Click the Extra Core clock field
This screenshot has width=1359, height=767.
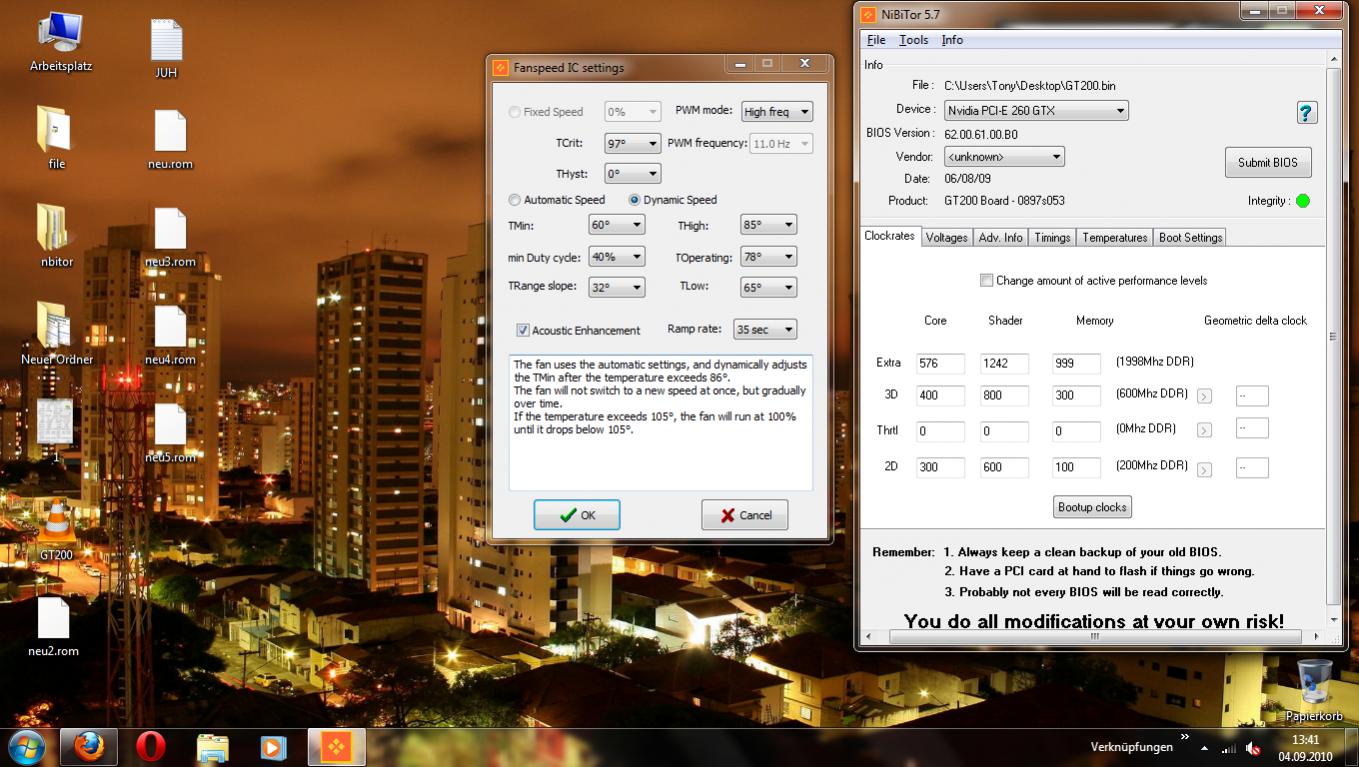pyautogui.click(x=940, y=364)
